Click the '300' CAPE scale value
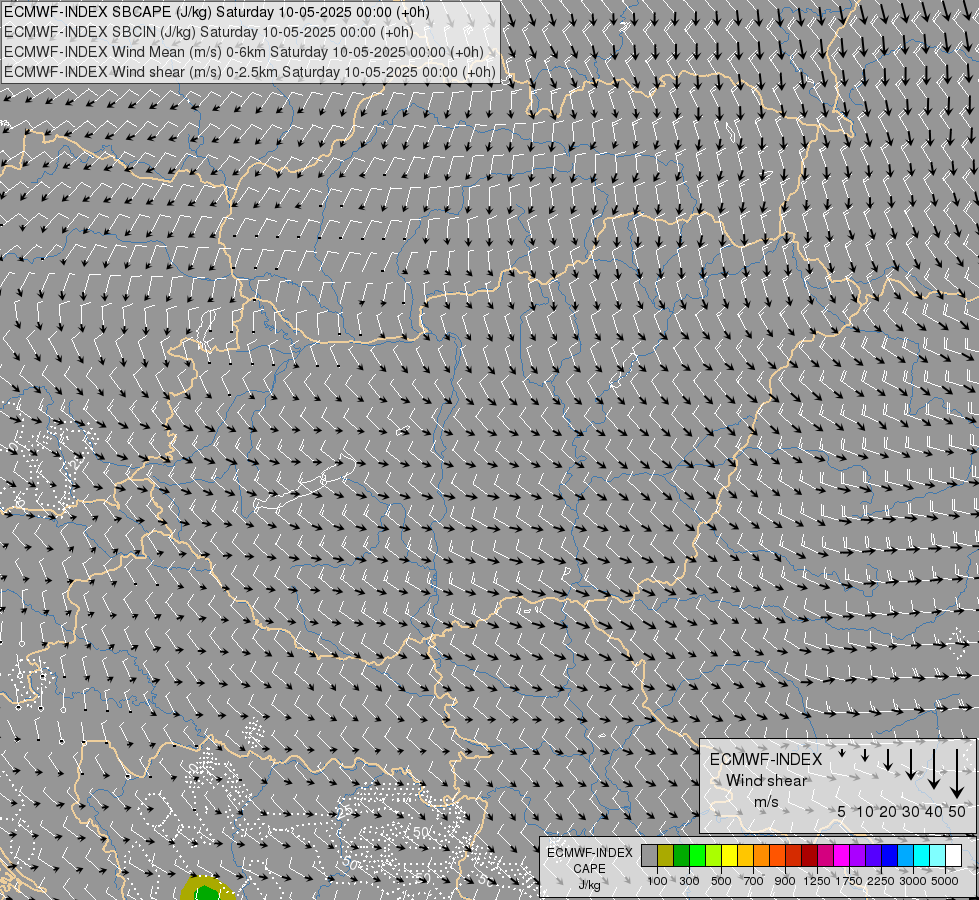This screenshot has height=900, width=979. coord(689,881)
